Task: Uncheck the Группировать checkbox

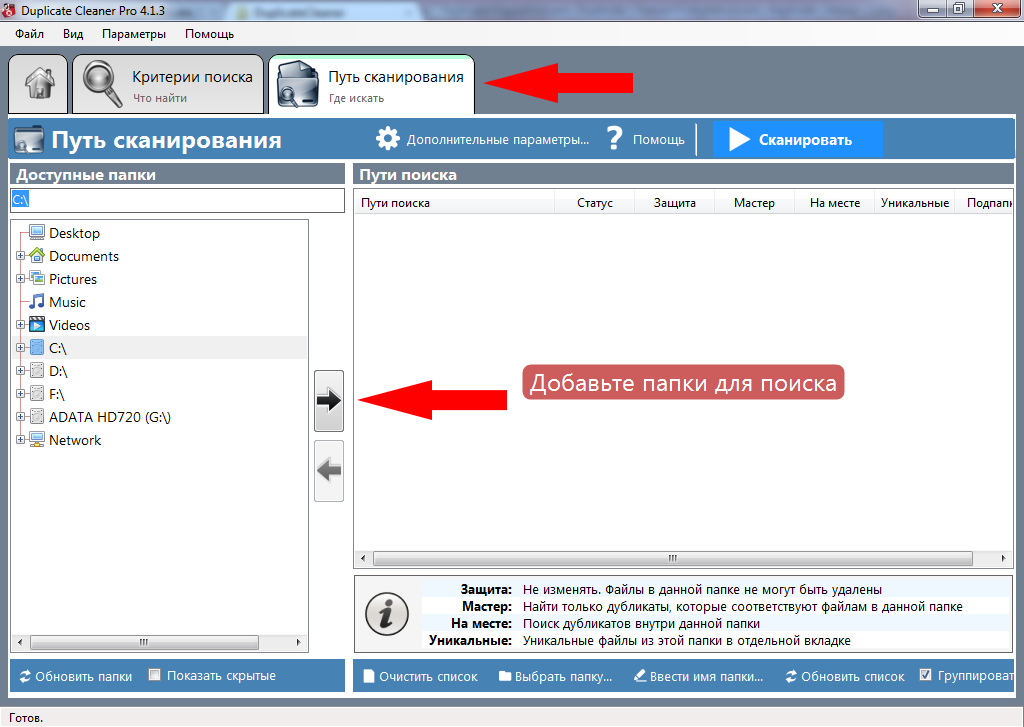Action: 925,675
